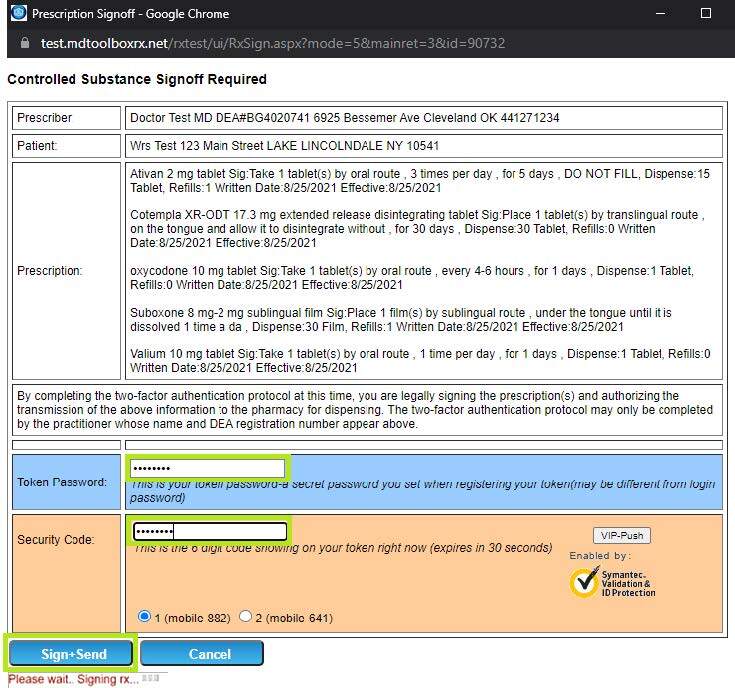
Task: Click the oxycodone 10 mg prescription entry
Action: point(412,277)
